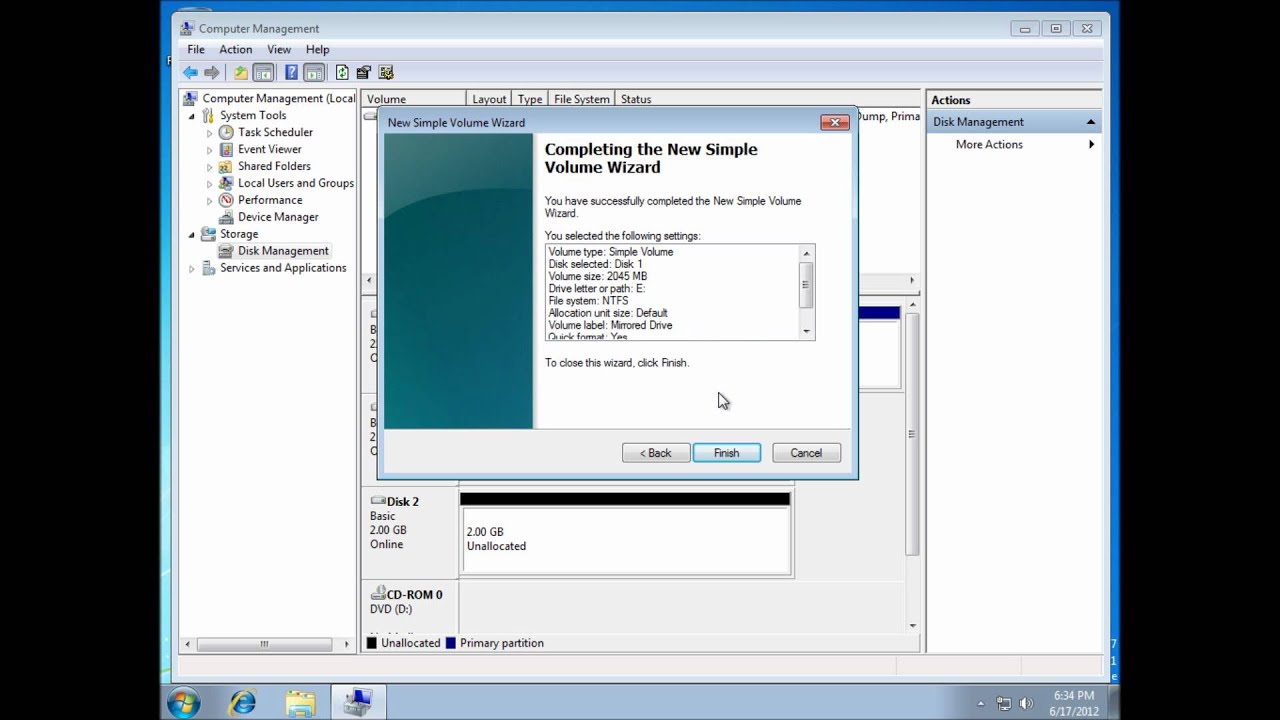Click the Computer Management taskbar button
This screenshot has width=1280, height=720.
[358, 703]
